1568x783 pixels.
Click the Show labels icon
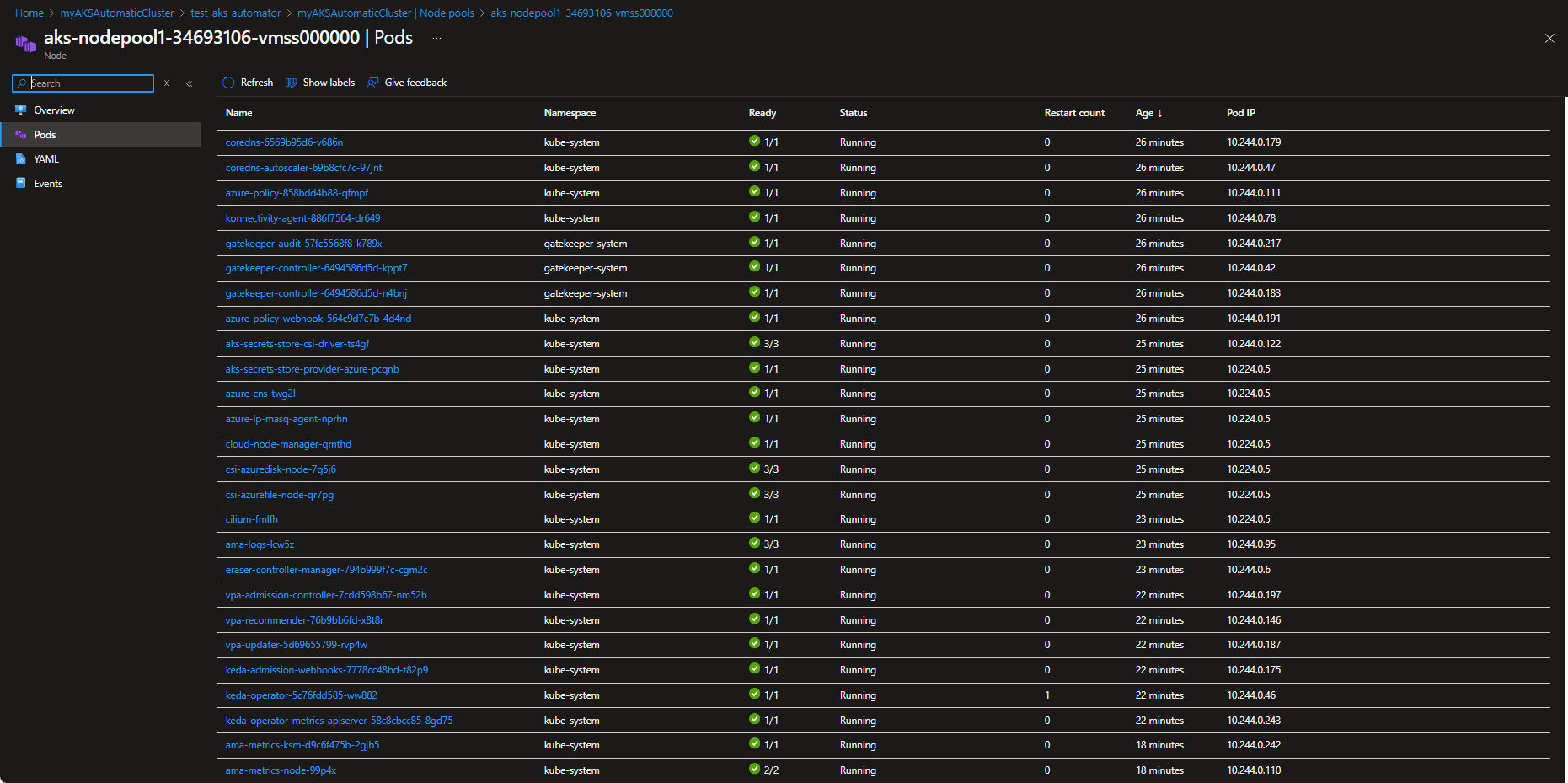point(292,83)
